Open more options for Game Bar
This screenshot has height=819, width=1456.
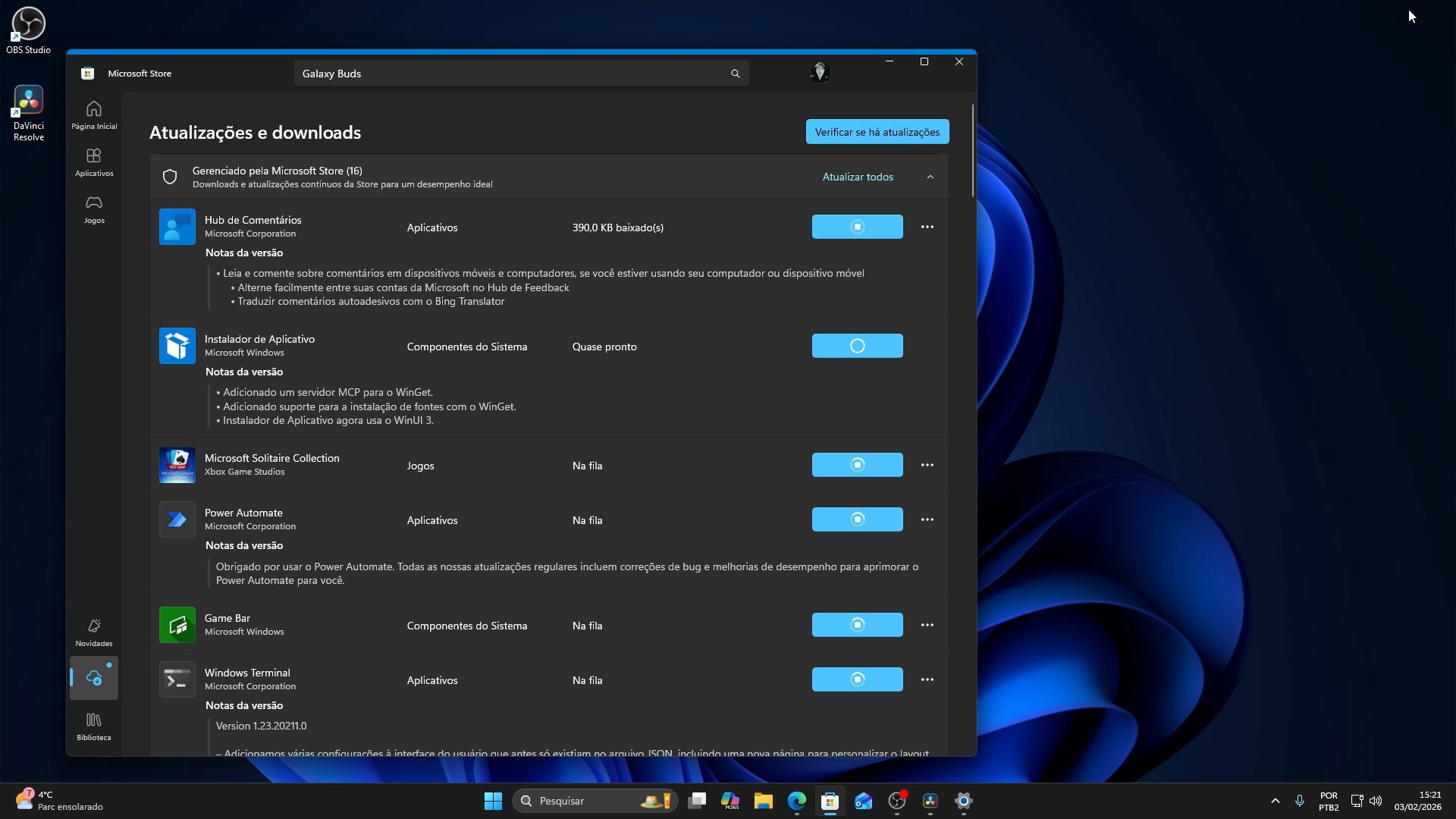point(927,625)
